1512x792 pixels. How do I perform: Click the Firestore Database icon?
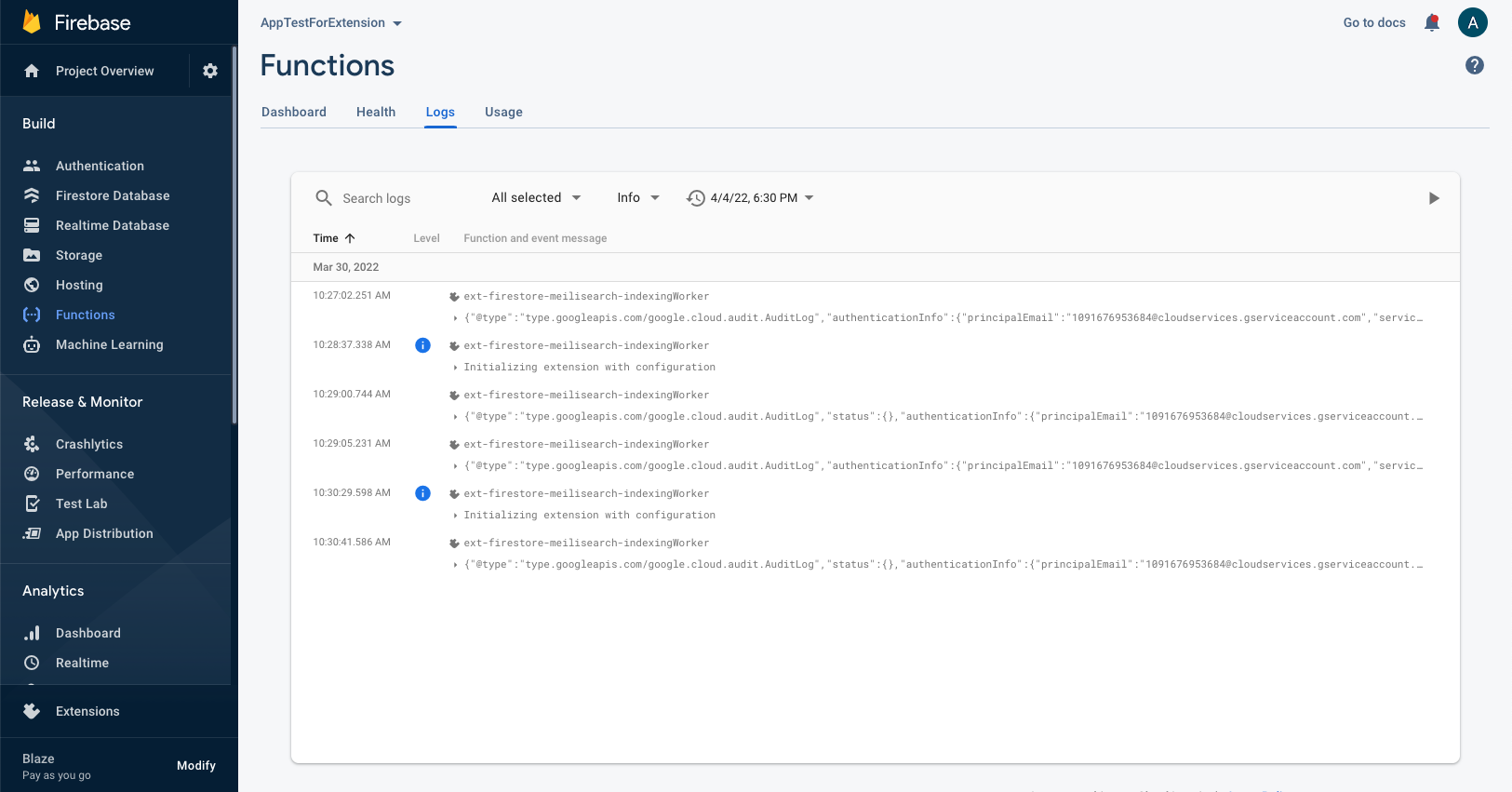click(32, 195)
